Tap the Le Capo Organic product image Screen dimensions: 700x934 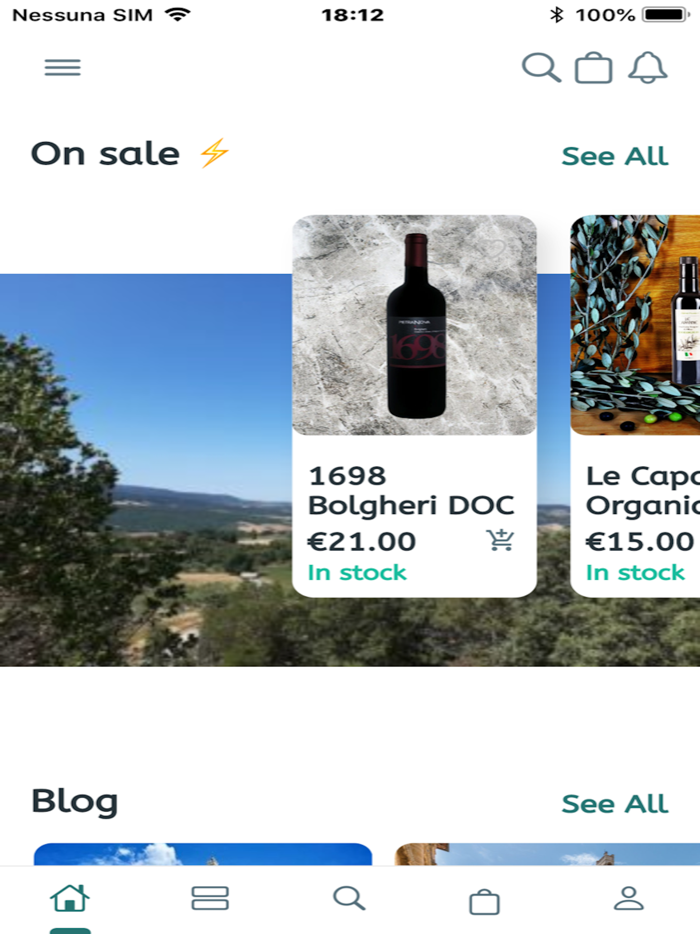[x=640, y=325]
